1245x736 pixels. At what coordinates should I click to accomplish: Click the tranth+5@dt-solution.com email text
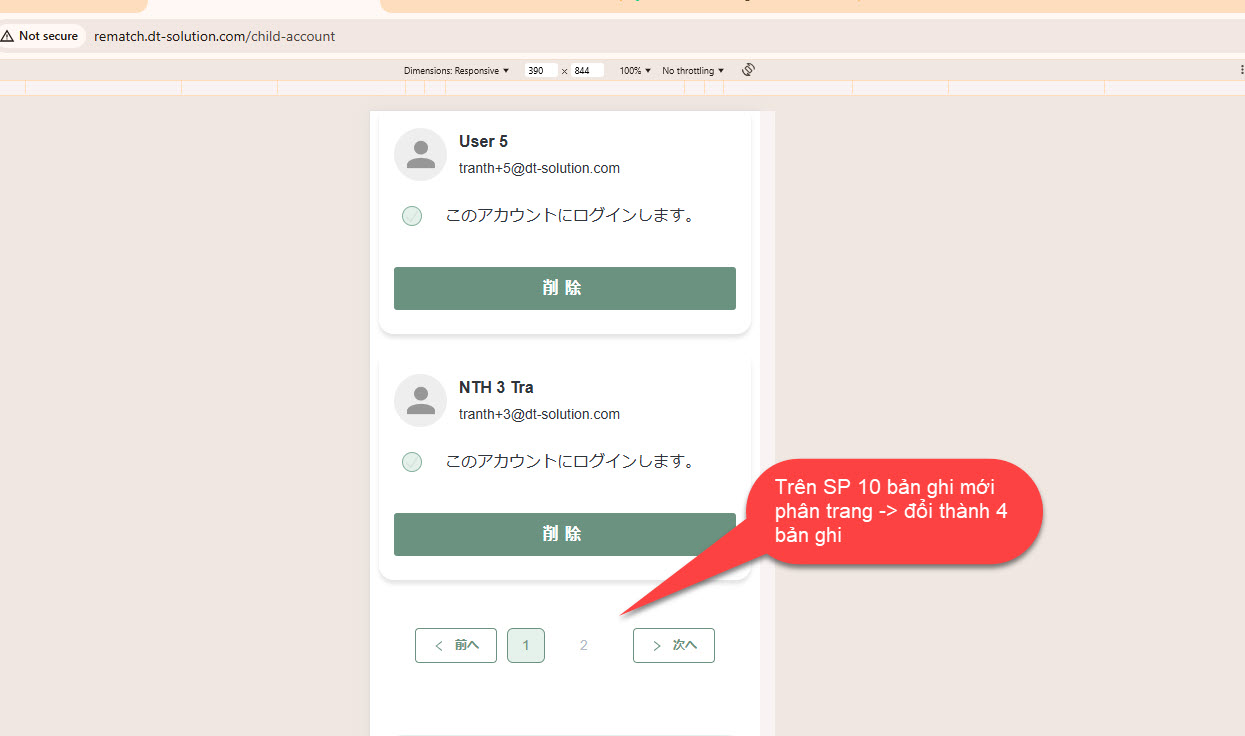click(539, 168)
